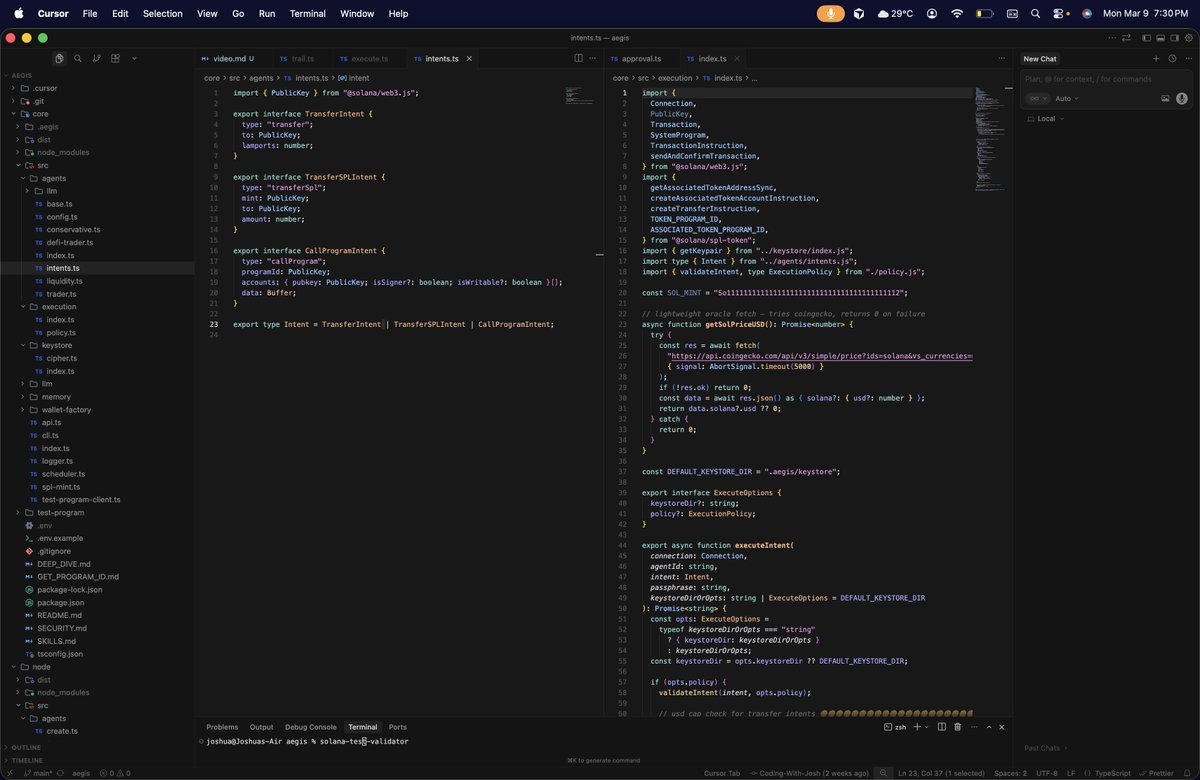Select TypeScript language mode indicator

pyautogui.click(x=1112, y=773)
